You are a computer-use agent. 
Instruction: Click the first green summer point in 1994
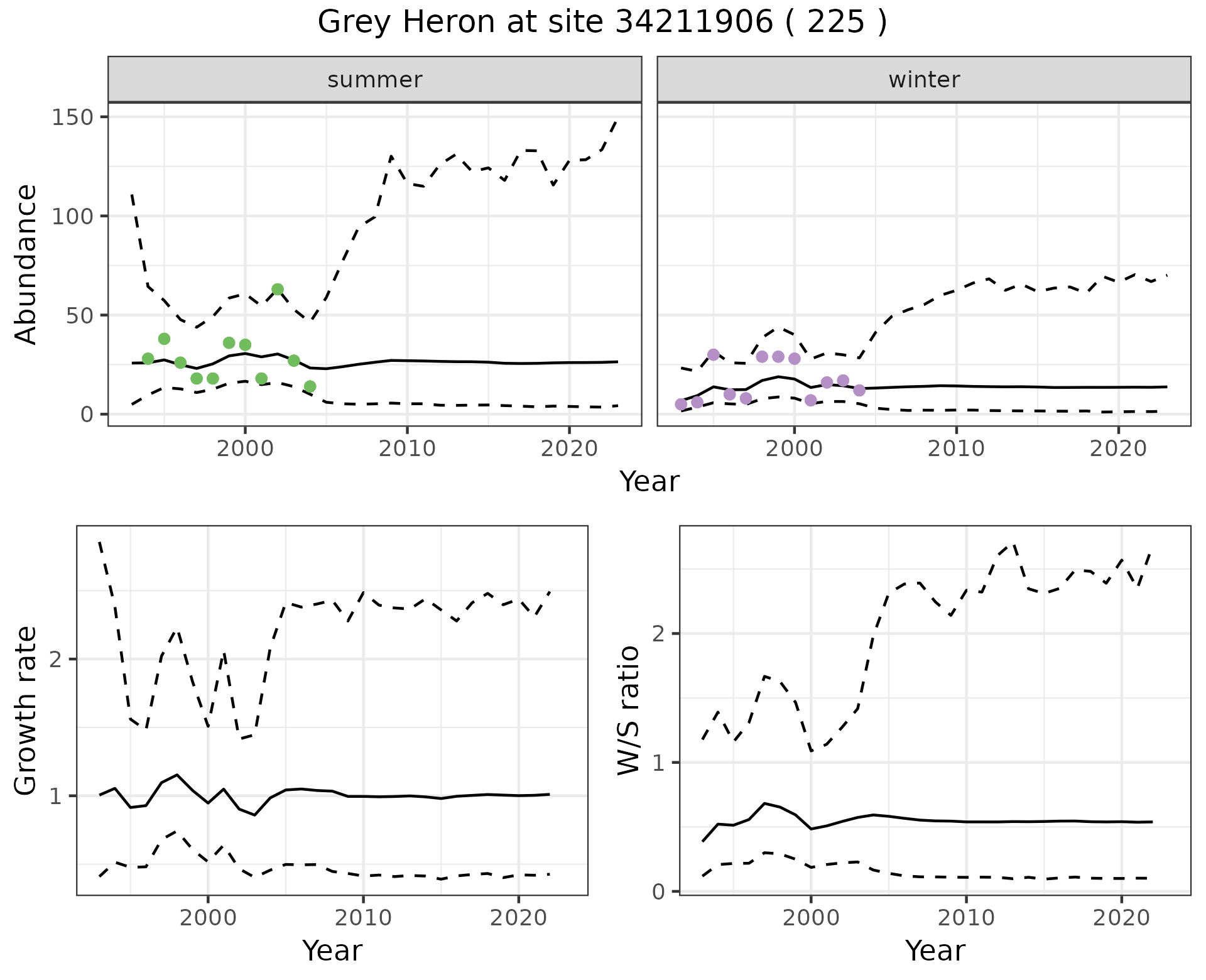pyautogui.click(x=148, y=359)
